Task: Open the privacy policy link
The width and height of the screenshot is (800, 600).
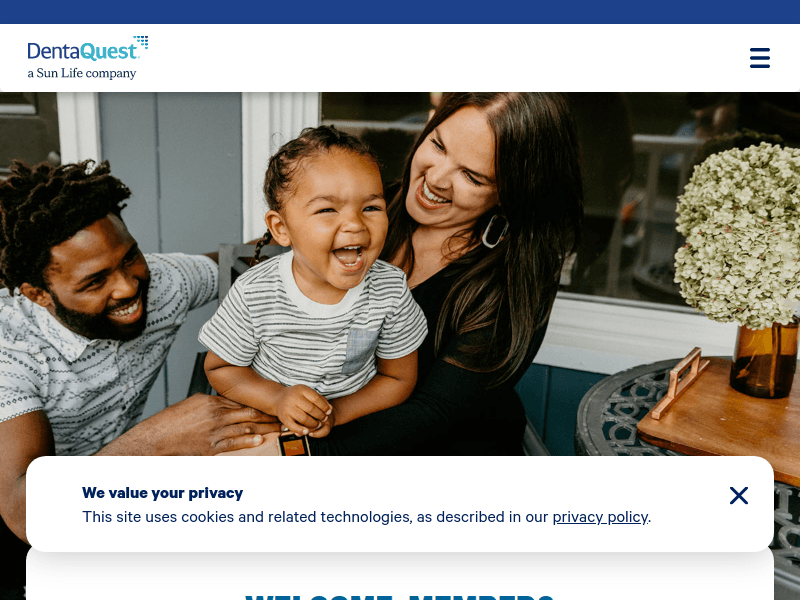Action: (x=600, y=517)
